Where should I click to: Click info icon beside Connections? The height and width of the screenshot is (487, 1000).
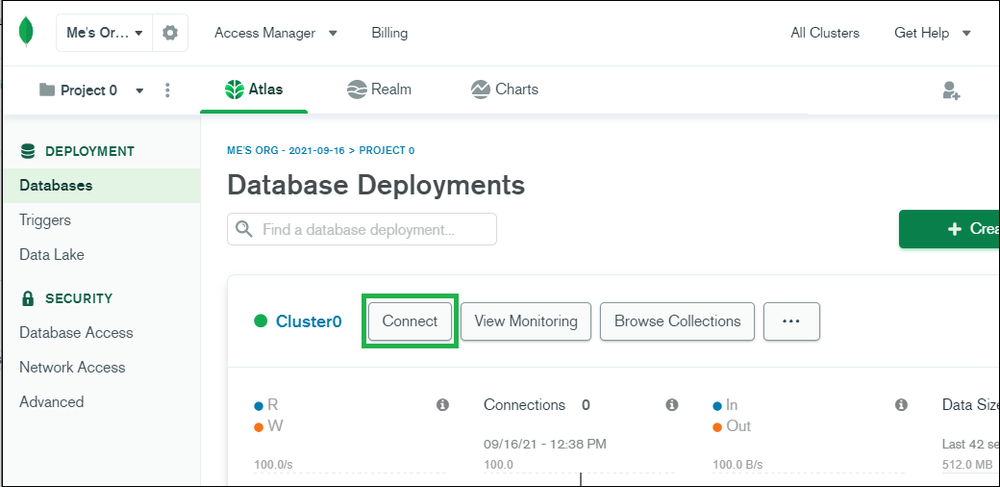(672, 405)
